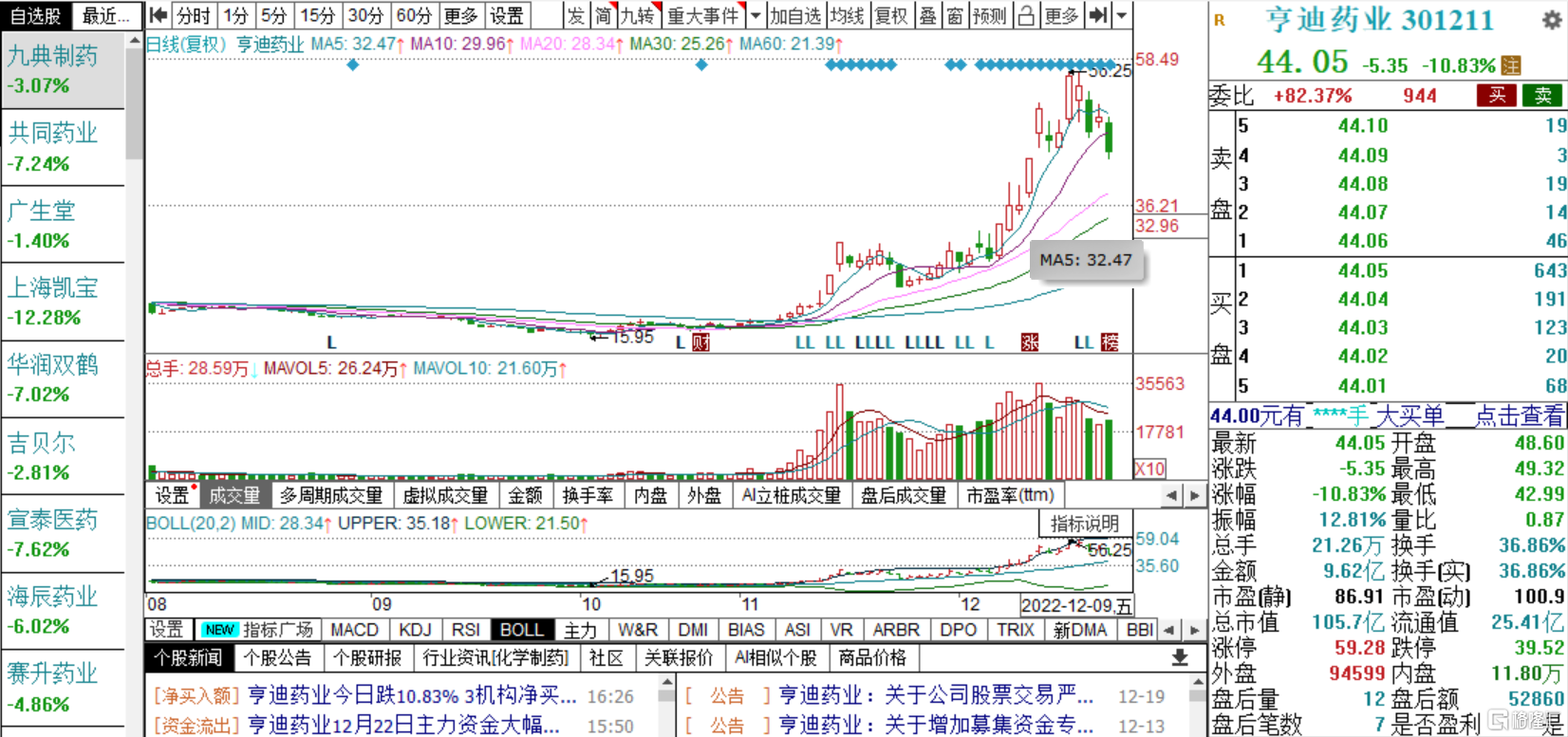Click the red 买 buy button
This screenshot has width=1568, height=737.
point(1497,95)
